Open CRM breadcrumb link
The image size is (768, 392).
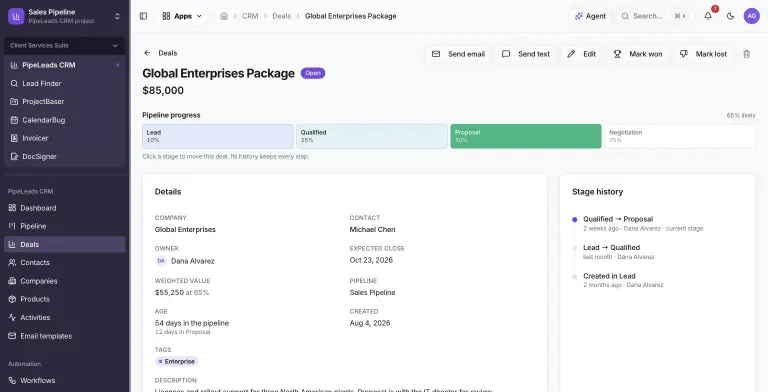click(x=250, y=16)
